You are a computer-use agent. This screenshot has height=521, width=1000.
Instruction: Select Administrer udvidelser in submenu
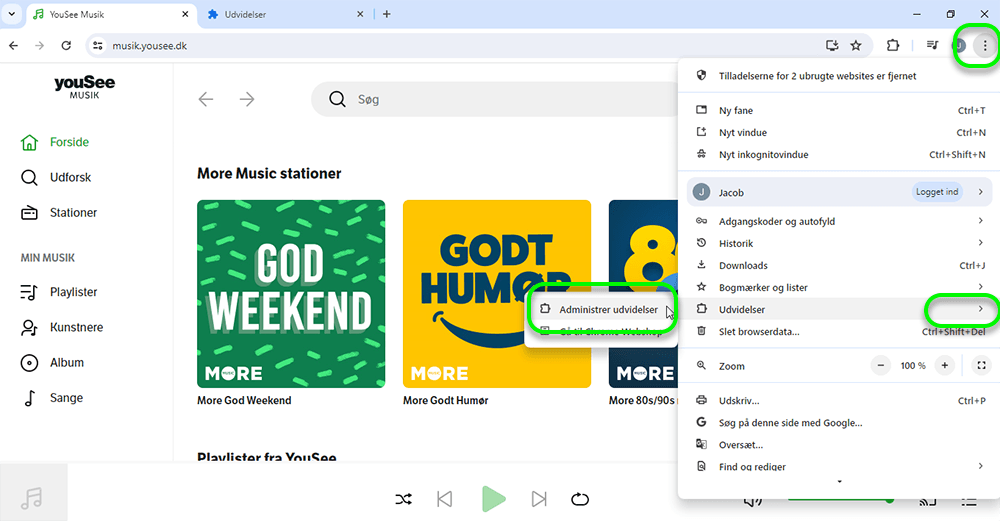pos(608,310)
